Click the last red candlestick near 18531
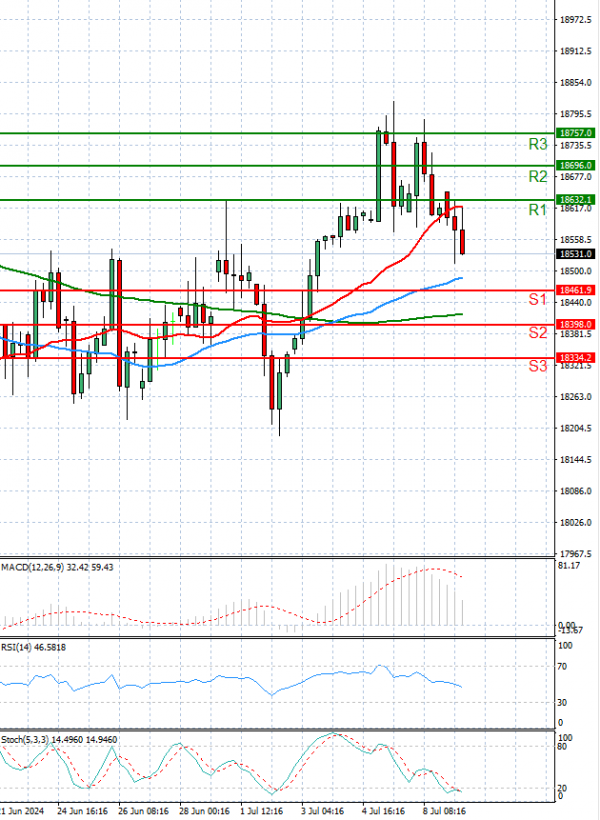Screen dimensions: 600x820 [x=462, y=242]
